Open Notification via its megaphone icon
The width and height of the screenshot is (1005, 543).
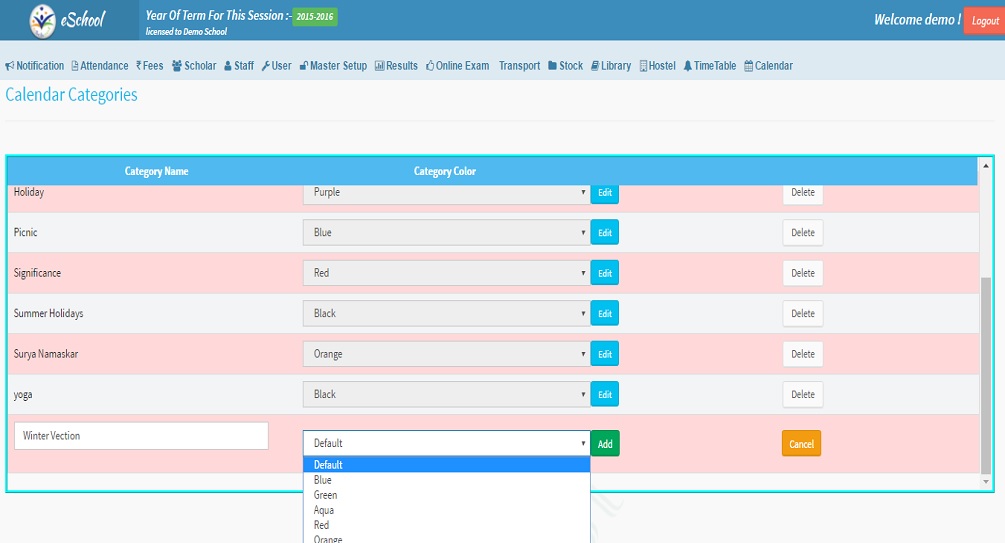coord(10,66)
